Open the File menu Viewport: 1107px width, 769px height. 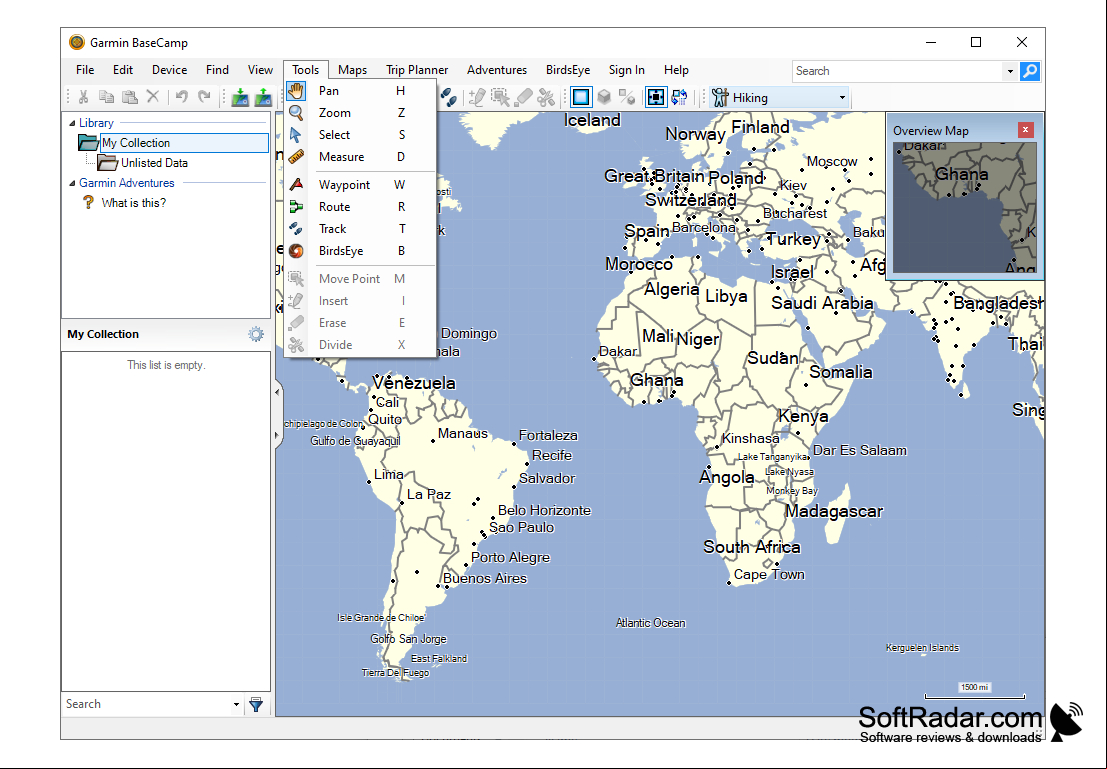[85, 70]
